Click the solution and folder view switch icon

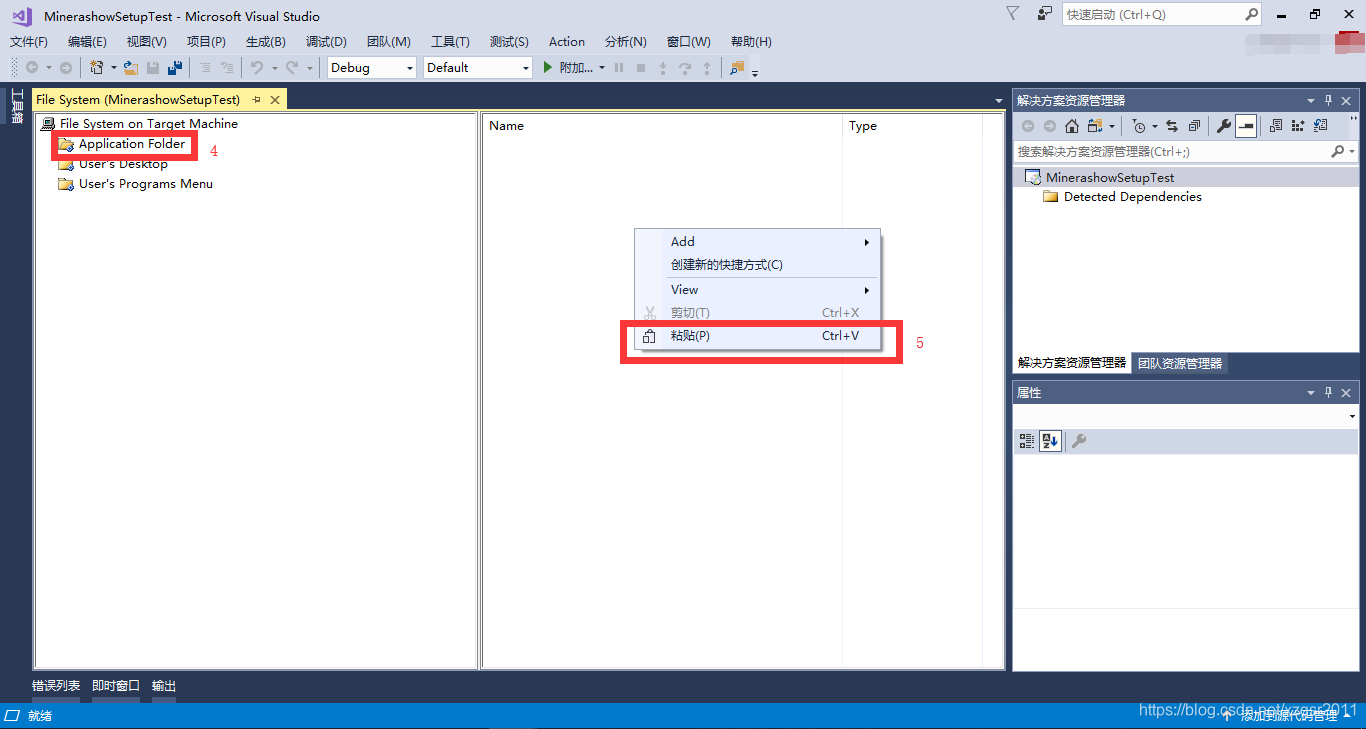click(1094, 126)
